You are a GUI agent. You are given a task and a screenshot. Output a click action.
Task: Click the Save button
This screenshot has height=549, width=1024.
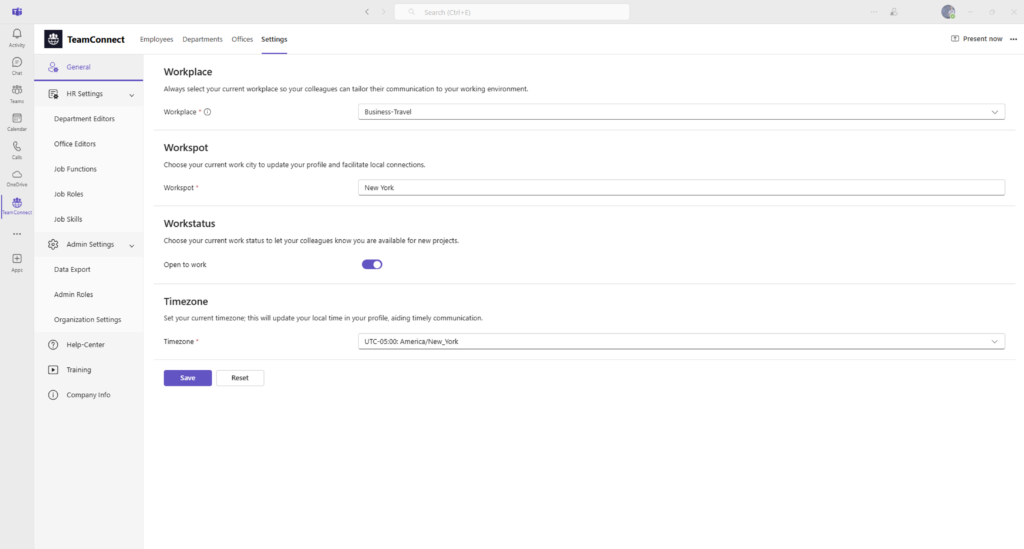coord(187,378)
